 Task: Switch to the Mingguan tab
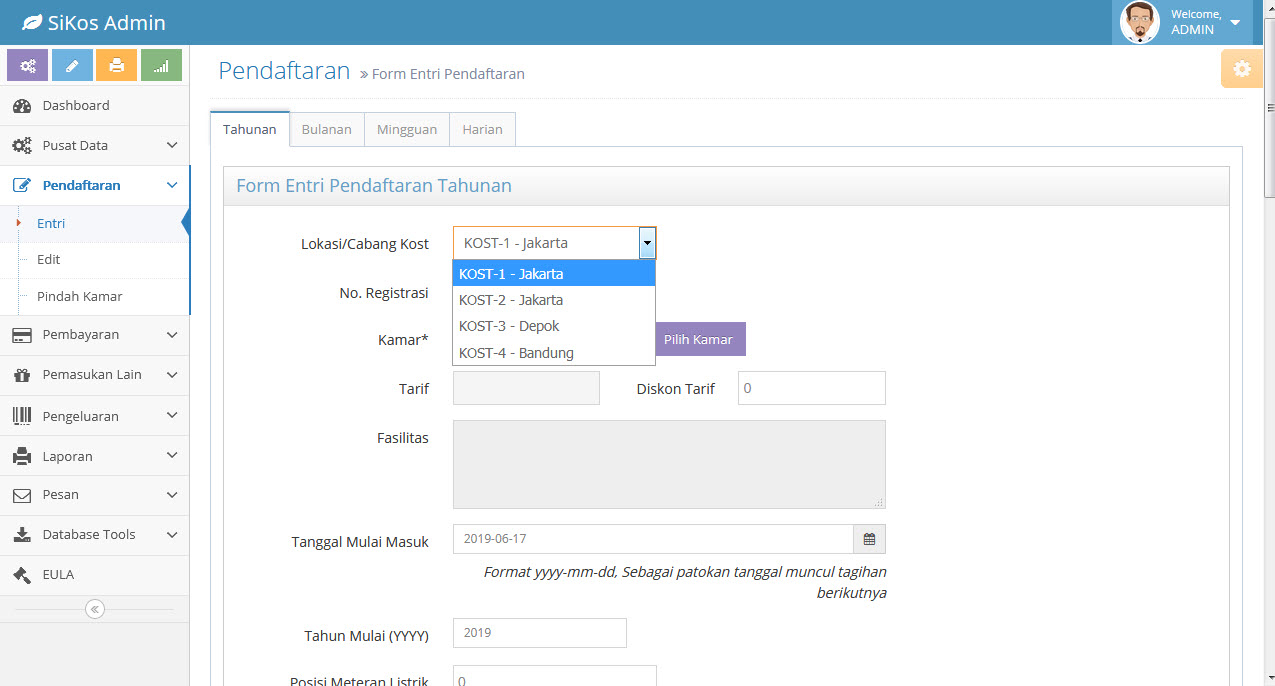[x=407, y=130]
